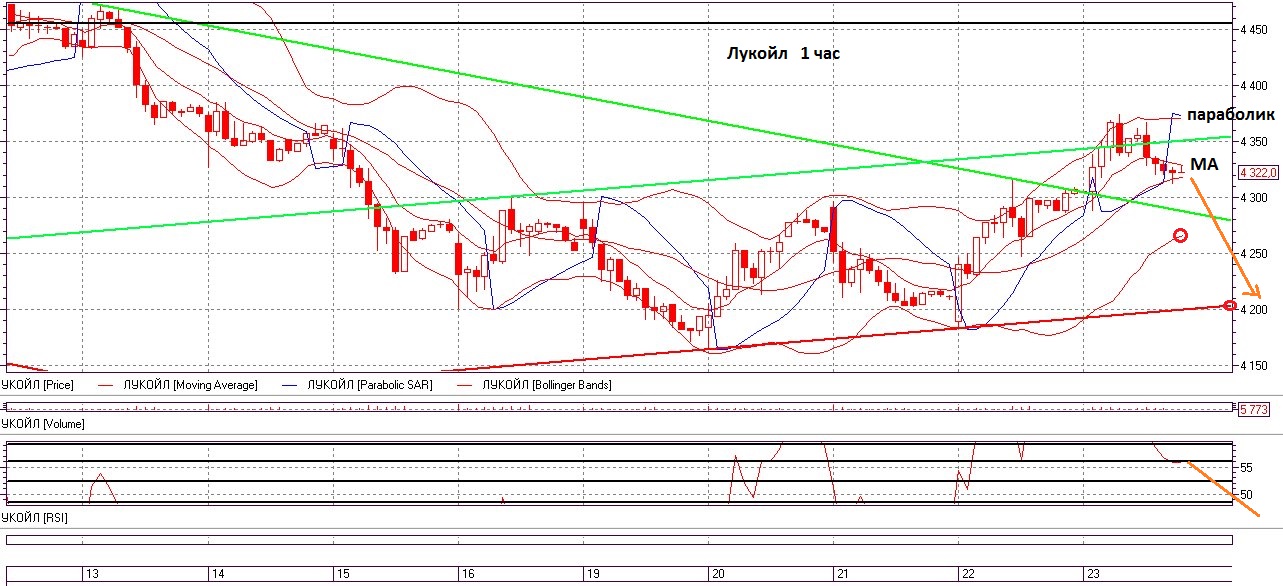Click the 4 200 price axis label
Viewport: 1283px width, 586px height.
tap(1255, 310)
